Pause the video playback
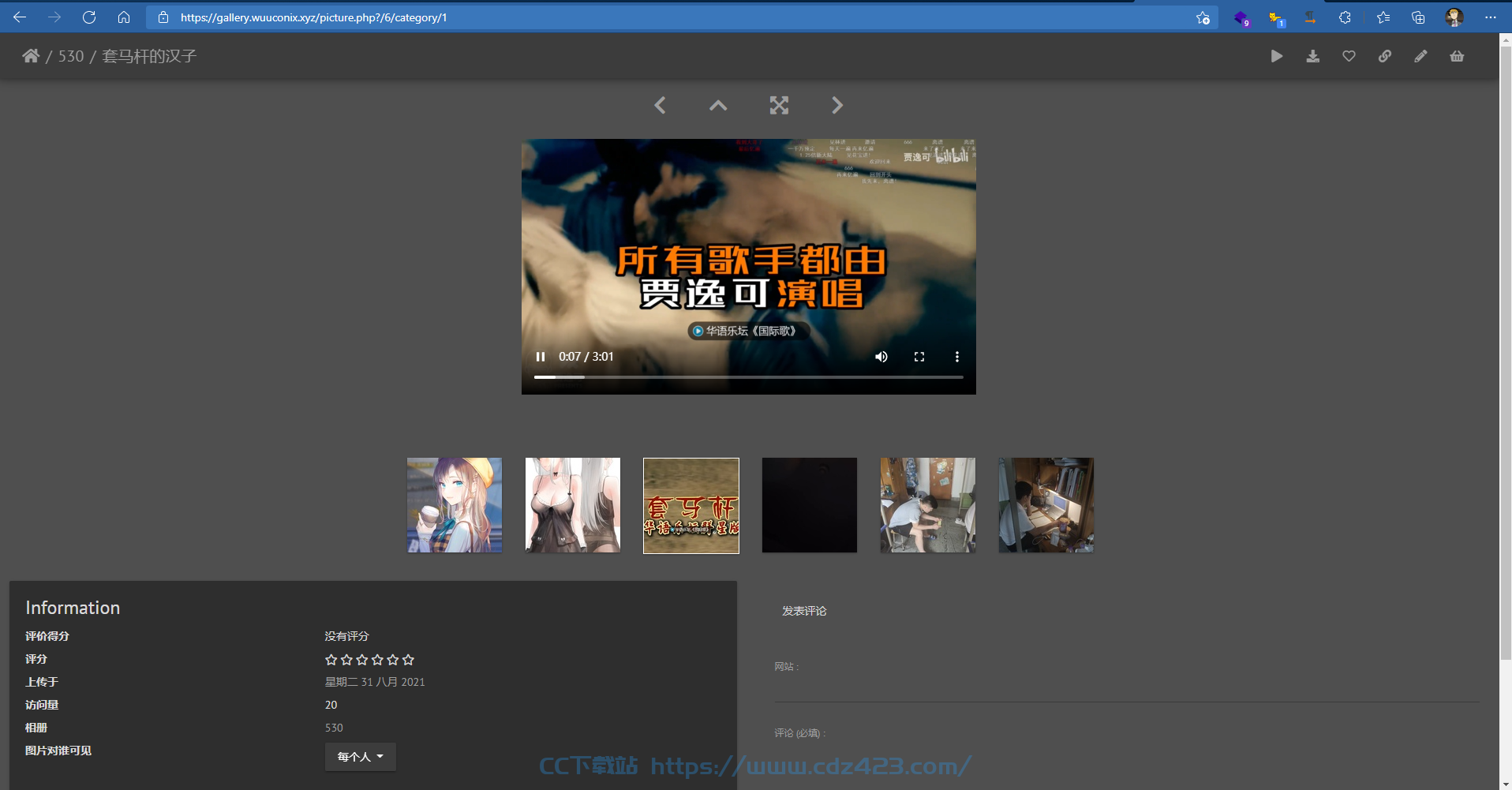Image resolution: width=1512 pixels, height=790 pixels. (541, 357)
